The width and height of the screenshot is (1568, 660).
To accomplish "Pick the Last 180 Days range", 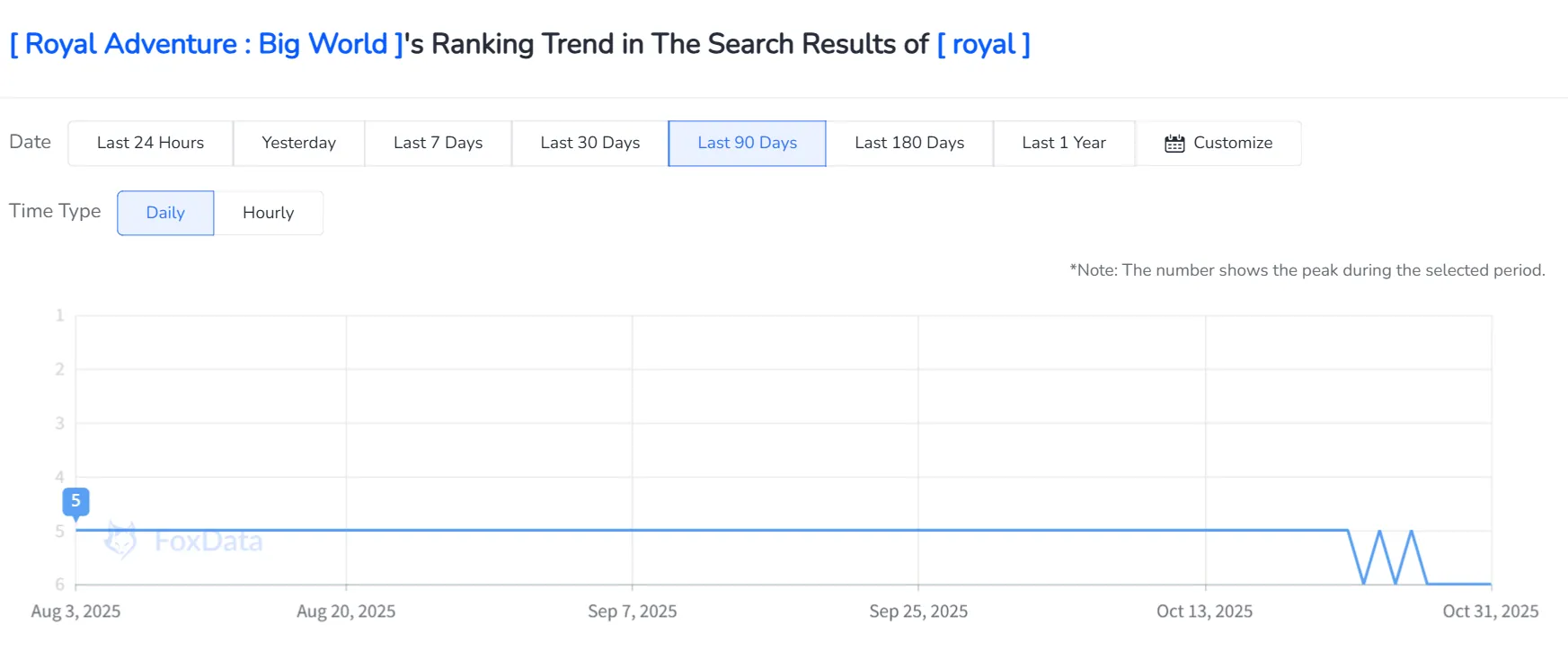I will coord(908,144).
